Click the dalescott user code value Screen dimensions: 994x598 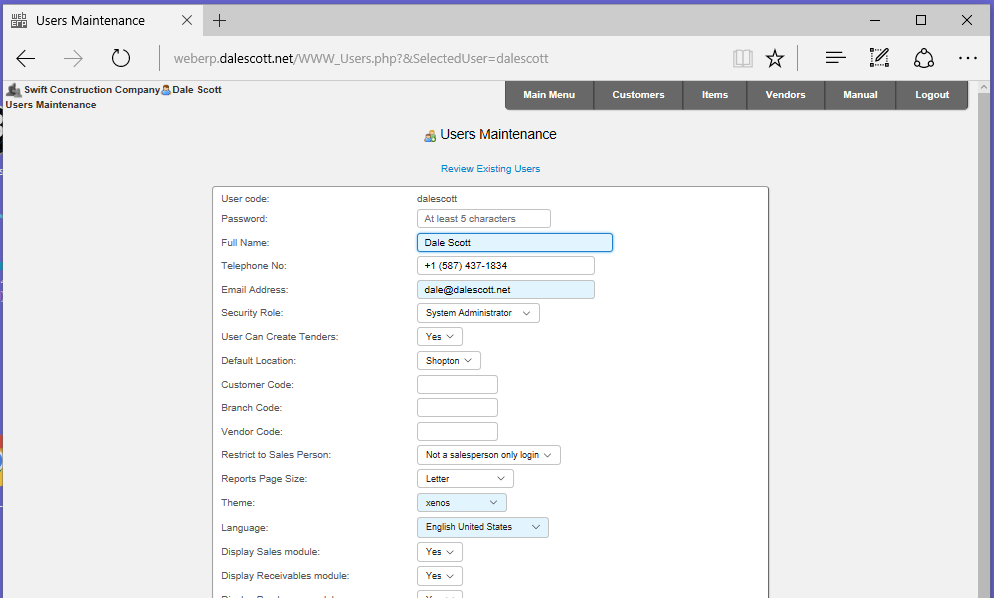437,198
